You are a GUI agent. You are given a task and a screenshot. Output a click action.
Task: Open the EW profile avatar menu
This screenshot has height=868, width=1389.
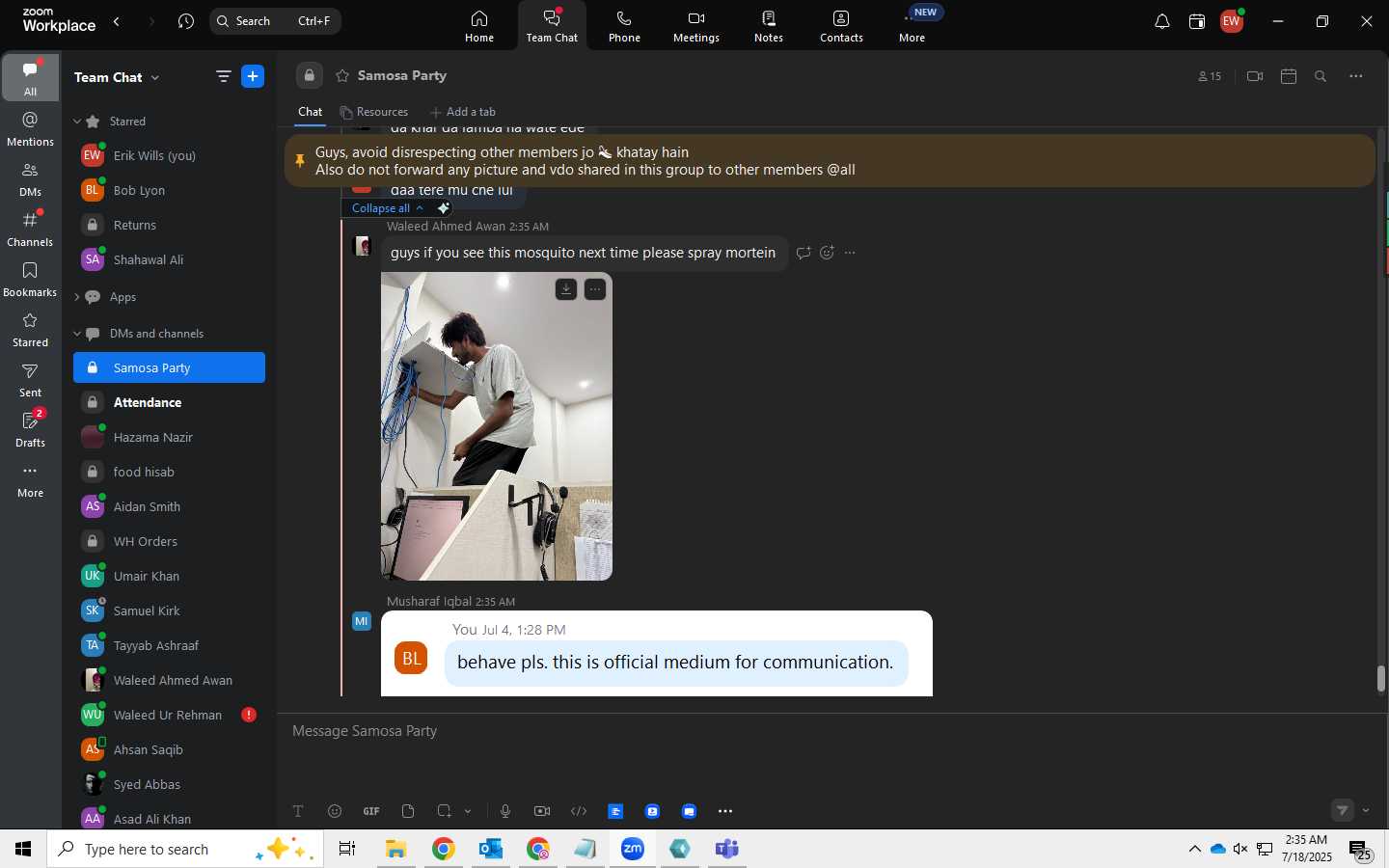tap(1232, 21)
